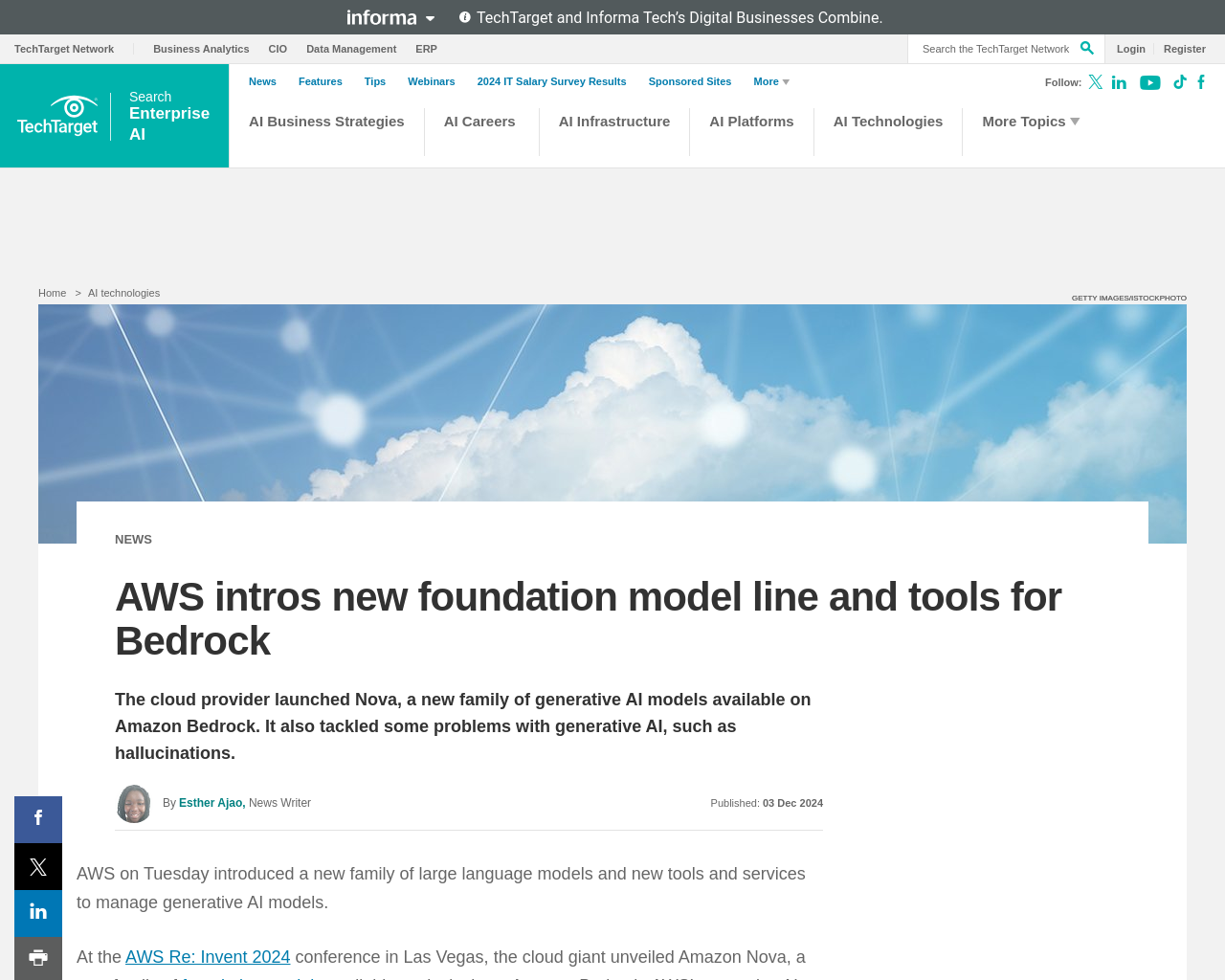Screen dimensions: 1225x980
Task: Select AI Business Strategies topic
Action: (x=326, y=122)
